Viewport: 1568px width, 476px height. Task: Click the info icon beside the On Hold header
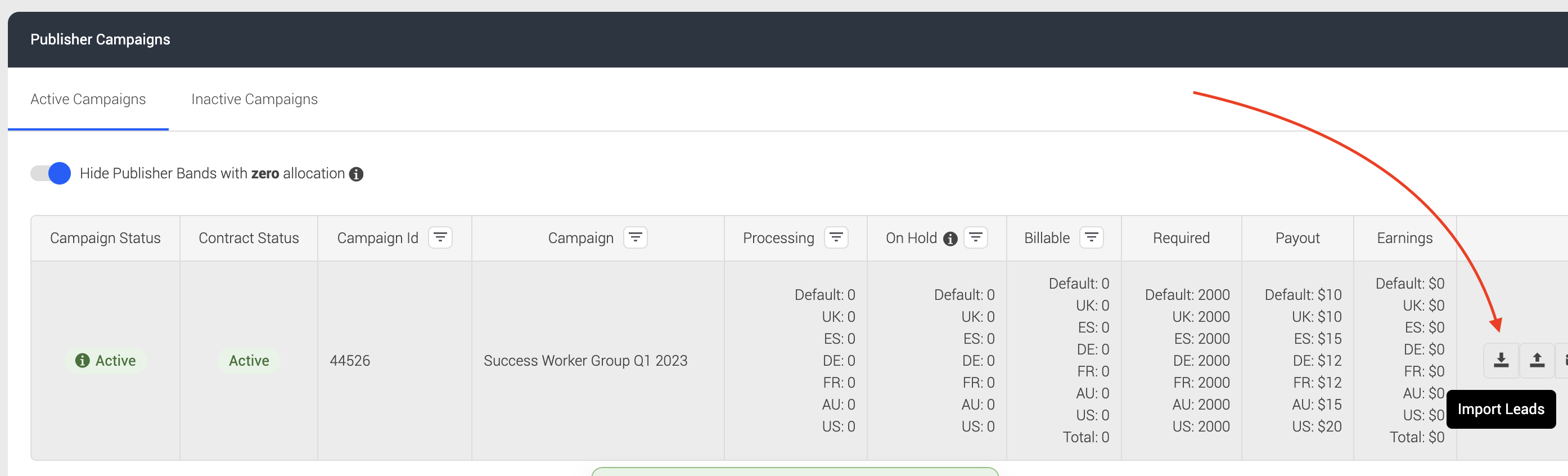click(x=950, y=238)
